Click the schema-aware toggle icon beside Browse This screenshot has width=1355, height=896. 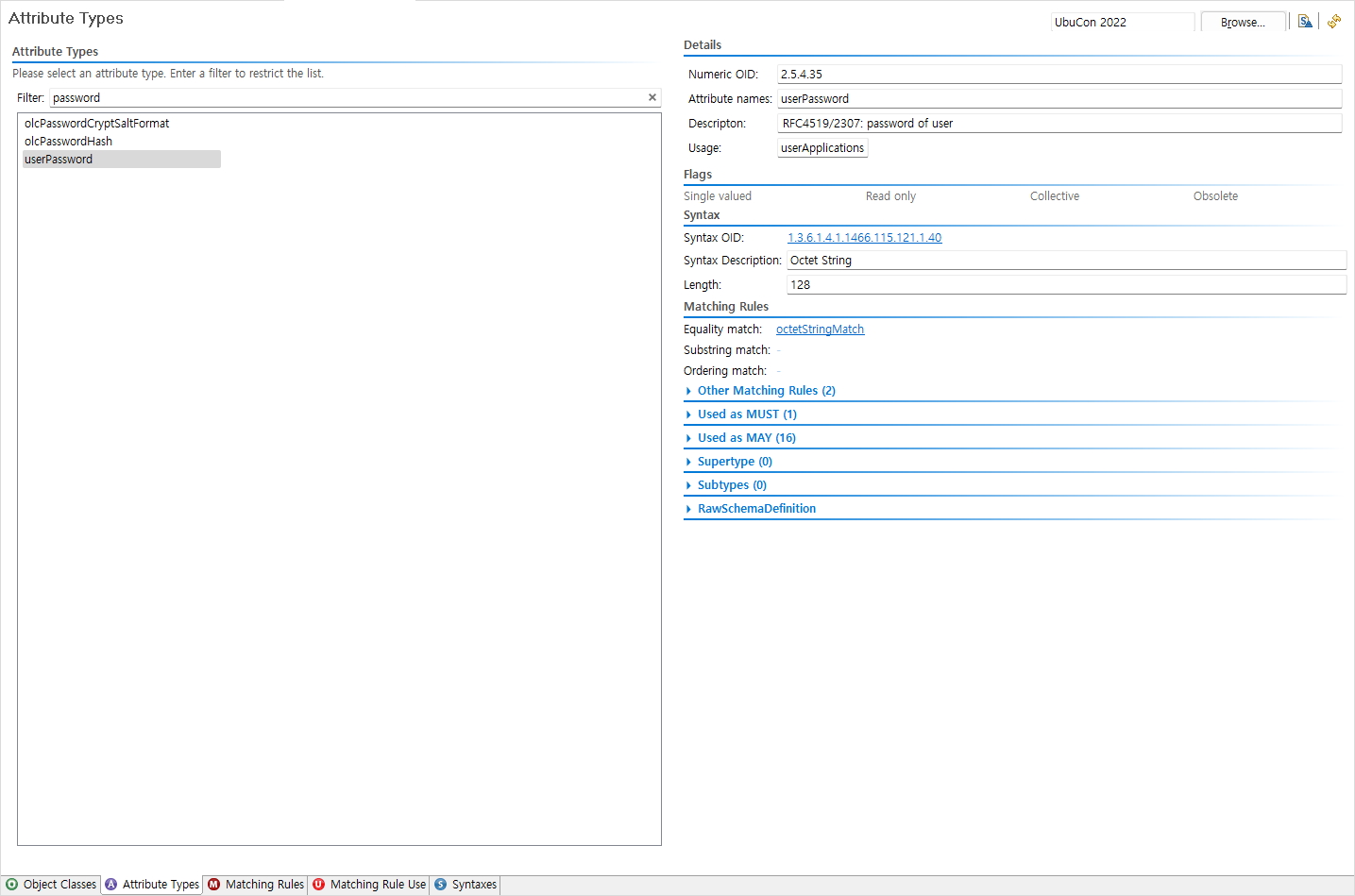[x=1305, y=22]
